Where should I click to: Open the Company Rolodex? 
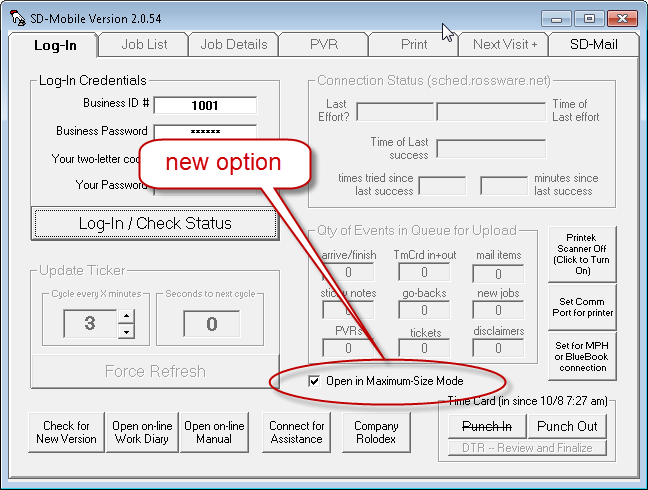coord(376,432)
